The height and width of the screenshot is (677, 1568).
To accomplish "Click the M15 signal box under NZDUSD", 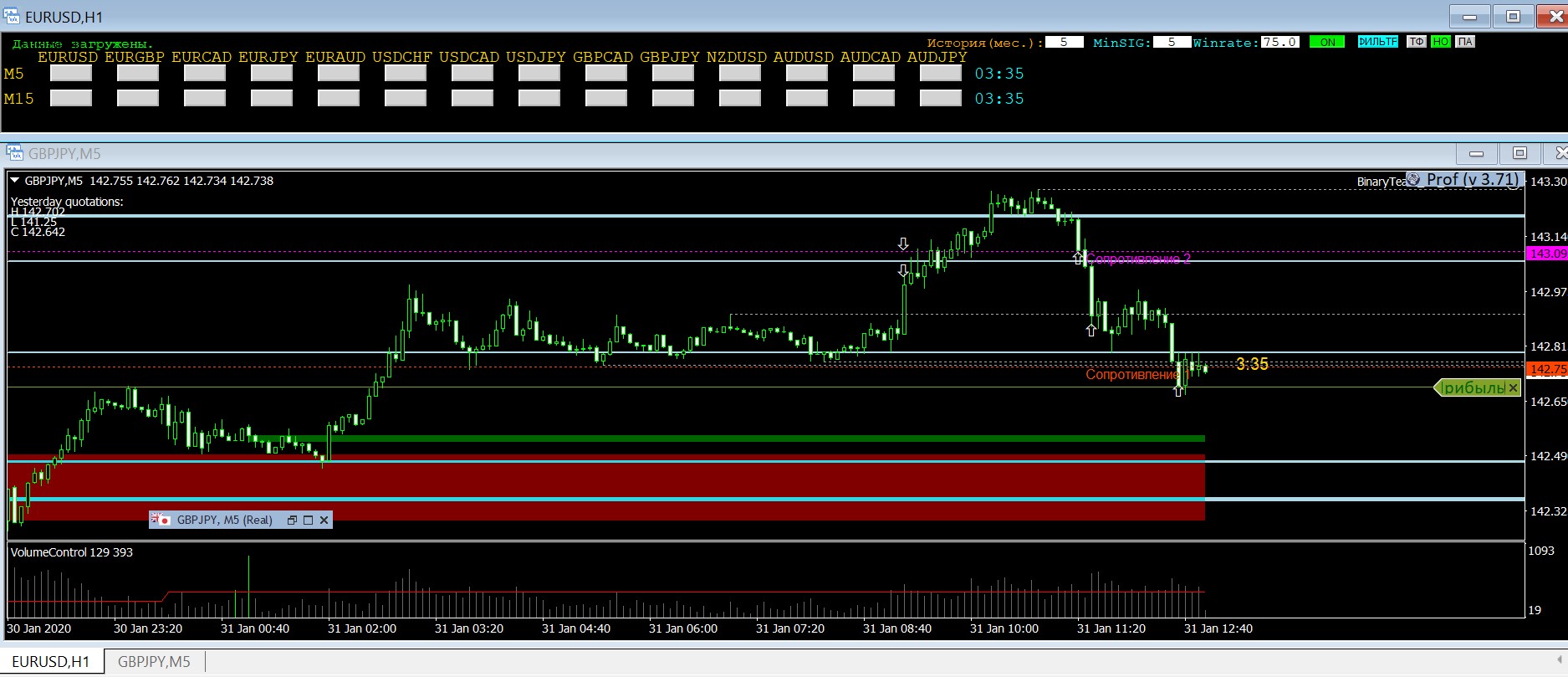I will pyautogui.click(x=740, y=99).
